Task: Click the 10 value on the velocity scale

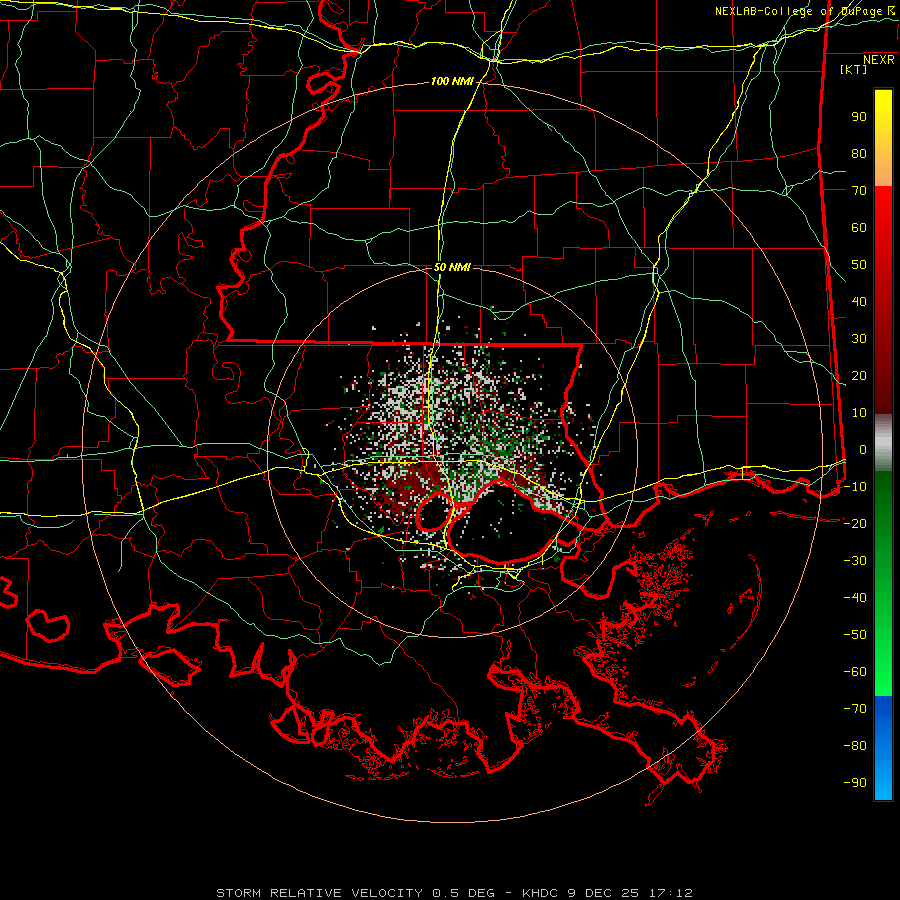Action: [859, 413]
